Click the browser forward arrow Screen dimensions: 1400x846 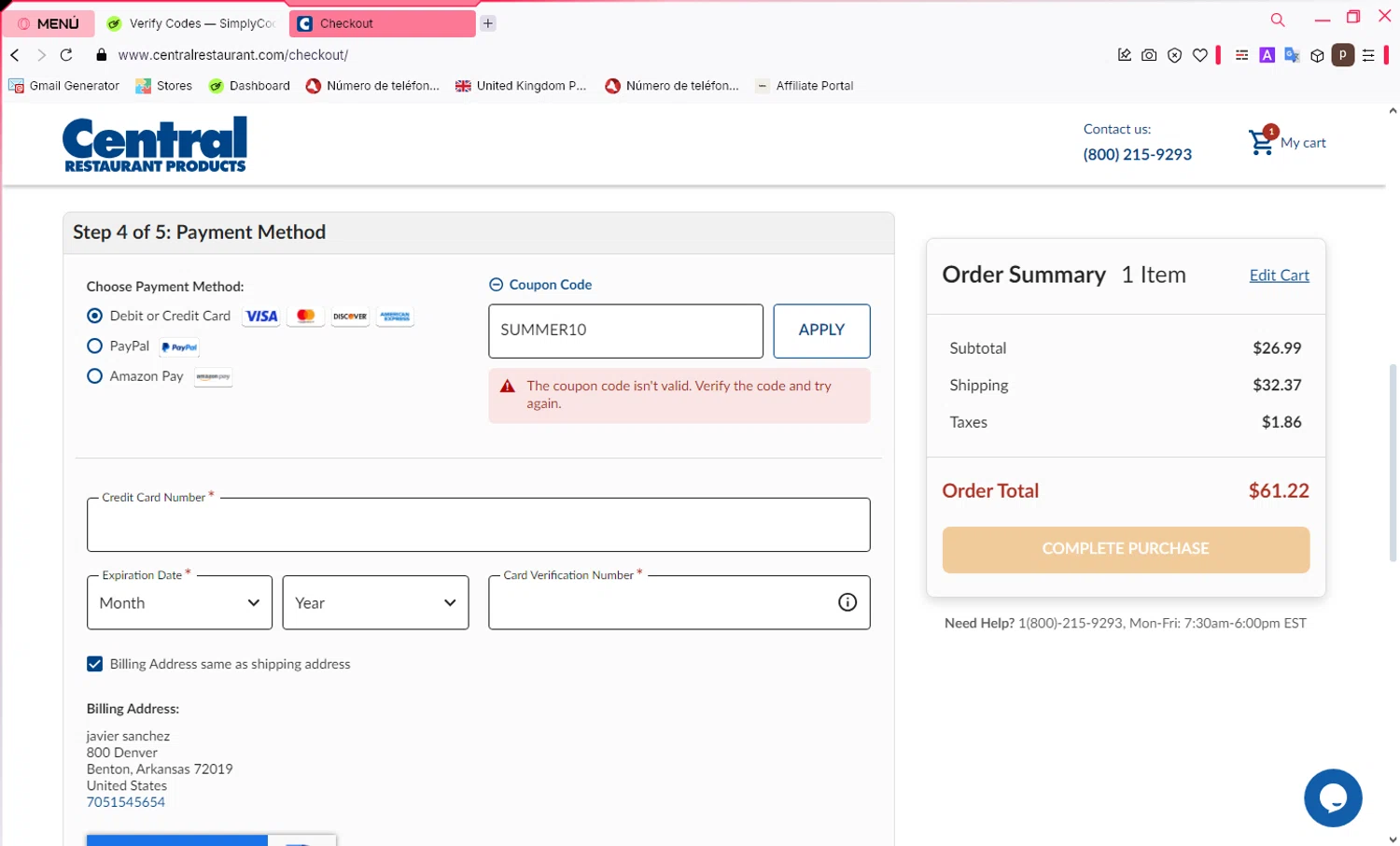point(41,55)
